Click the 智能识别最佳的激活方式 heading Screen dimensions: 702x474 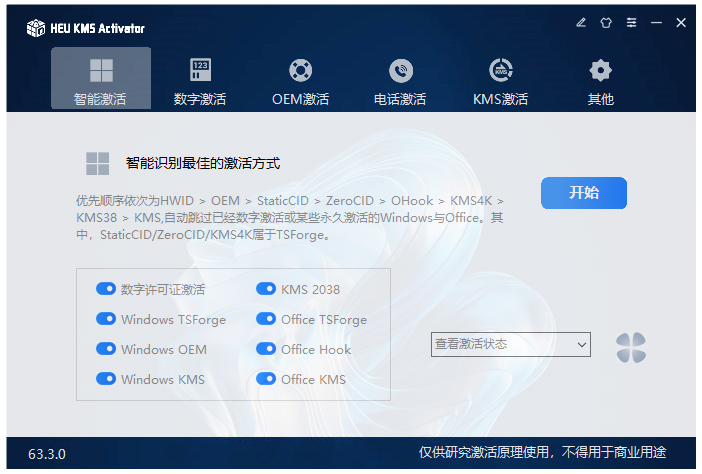click(203, 163)
